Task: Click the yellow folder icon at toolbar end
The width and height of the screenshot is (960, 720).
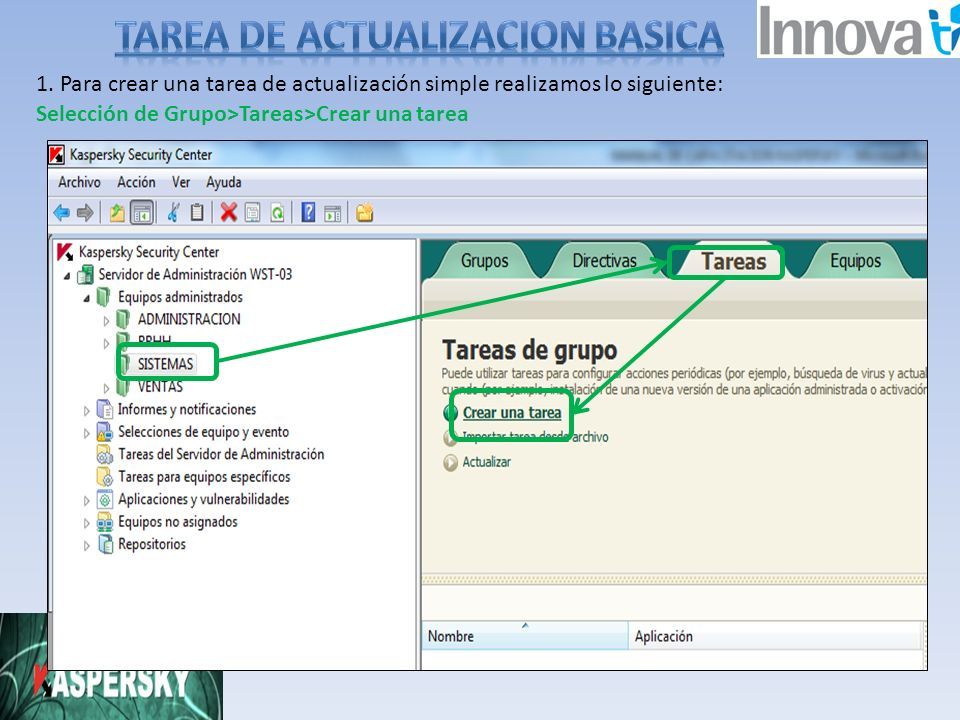Action: pyautogui.click(x=365, y=212)
